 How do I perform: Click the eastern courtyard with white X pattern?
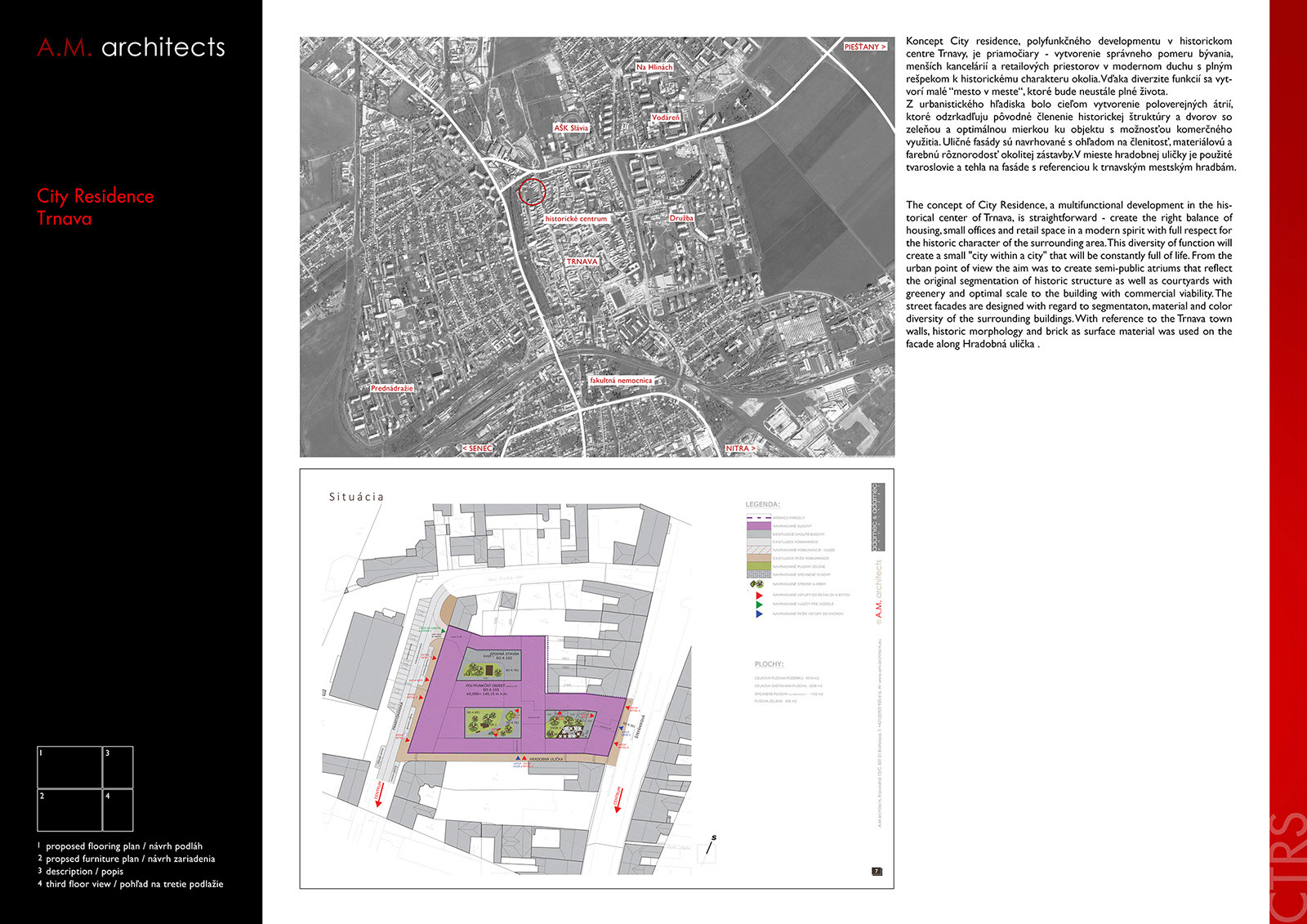[x=571, y=725]
